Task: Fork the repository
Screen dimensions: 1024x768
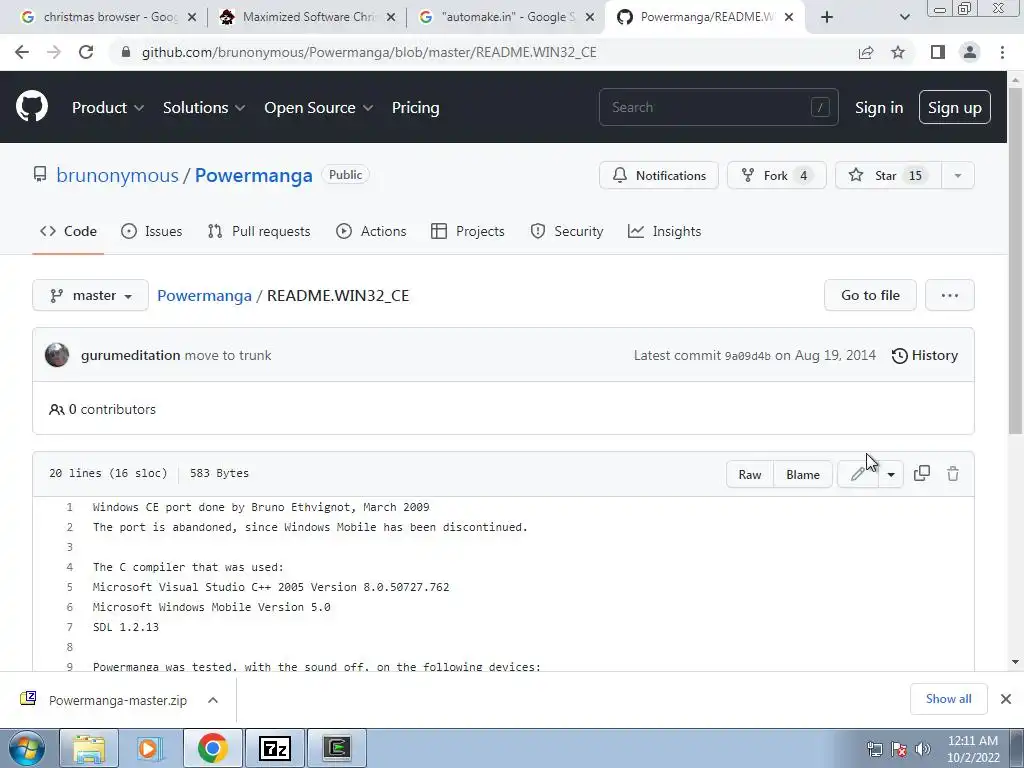Action: 776,175
